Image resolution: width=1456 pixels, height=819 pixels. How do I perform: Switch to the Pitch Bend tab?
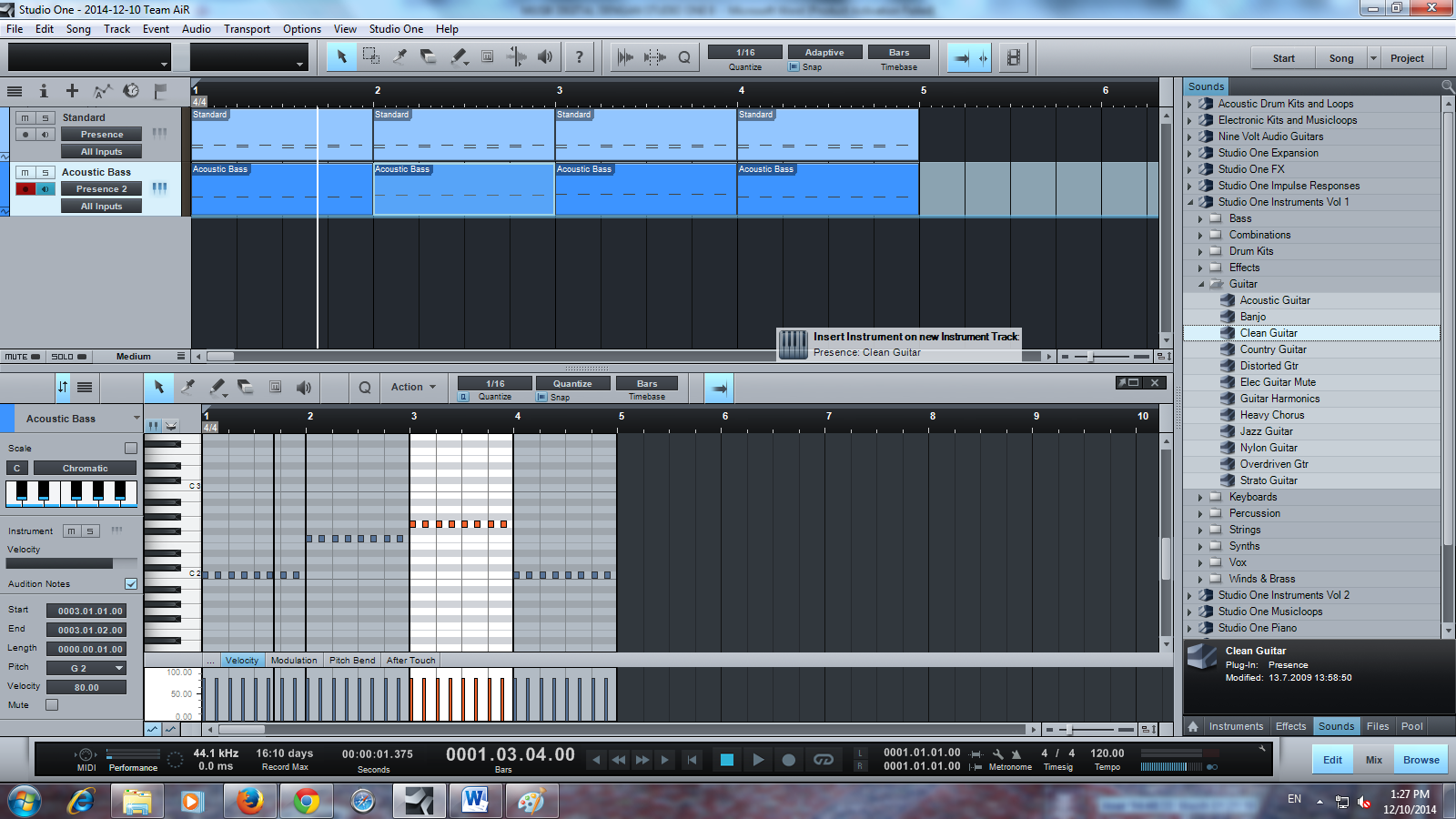click(x=352, y=661)
